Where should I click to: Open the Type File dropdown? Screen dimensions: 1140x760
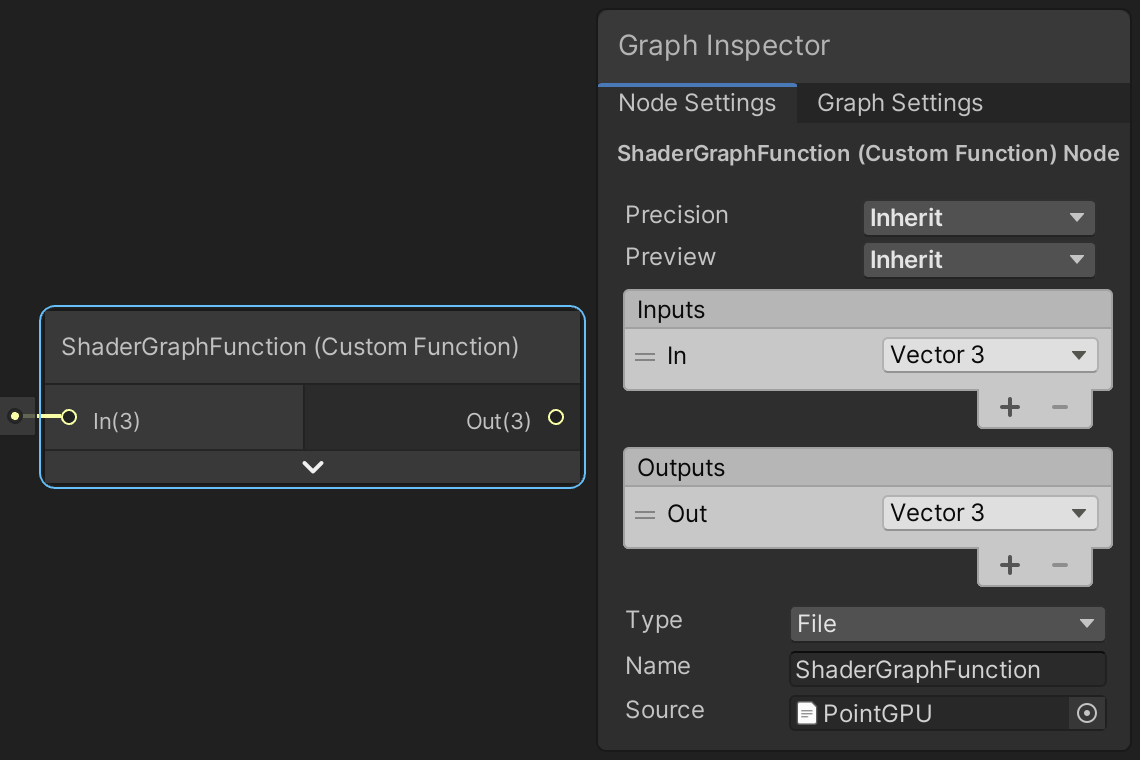(x=946, y=623)
